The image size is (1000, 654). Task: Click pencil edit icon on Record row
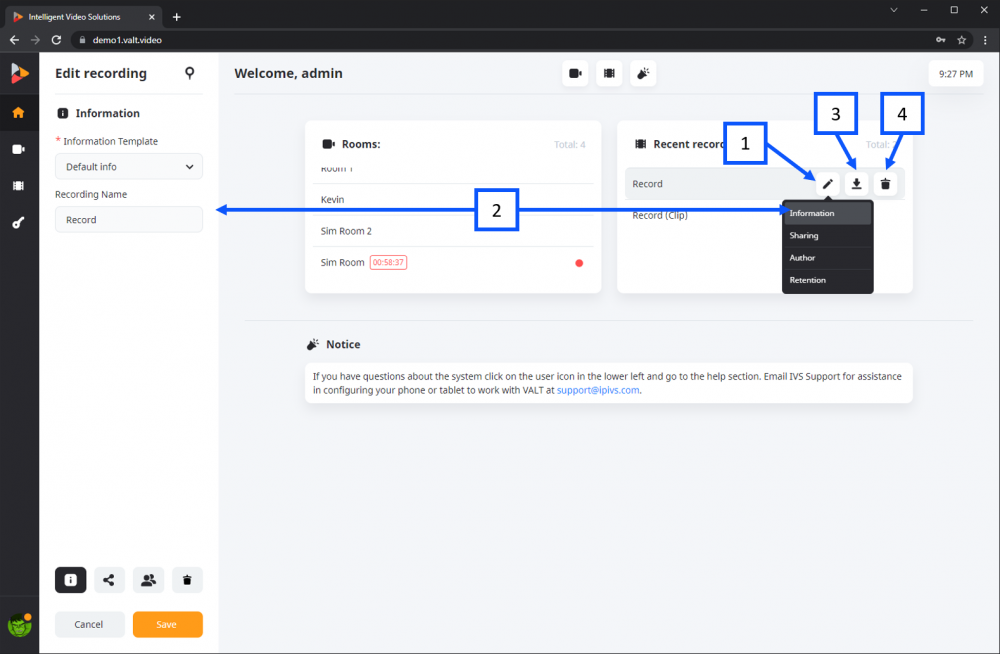[827, 184]
